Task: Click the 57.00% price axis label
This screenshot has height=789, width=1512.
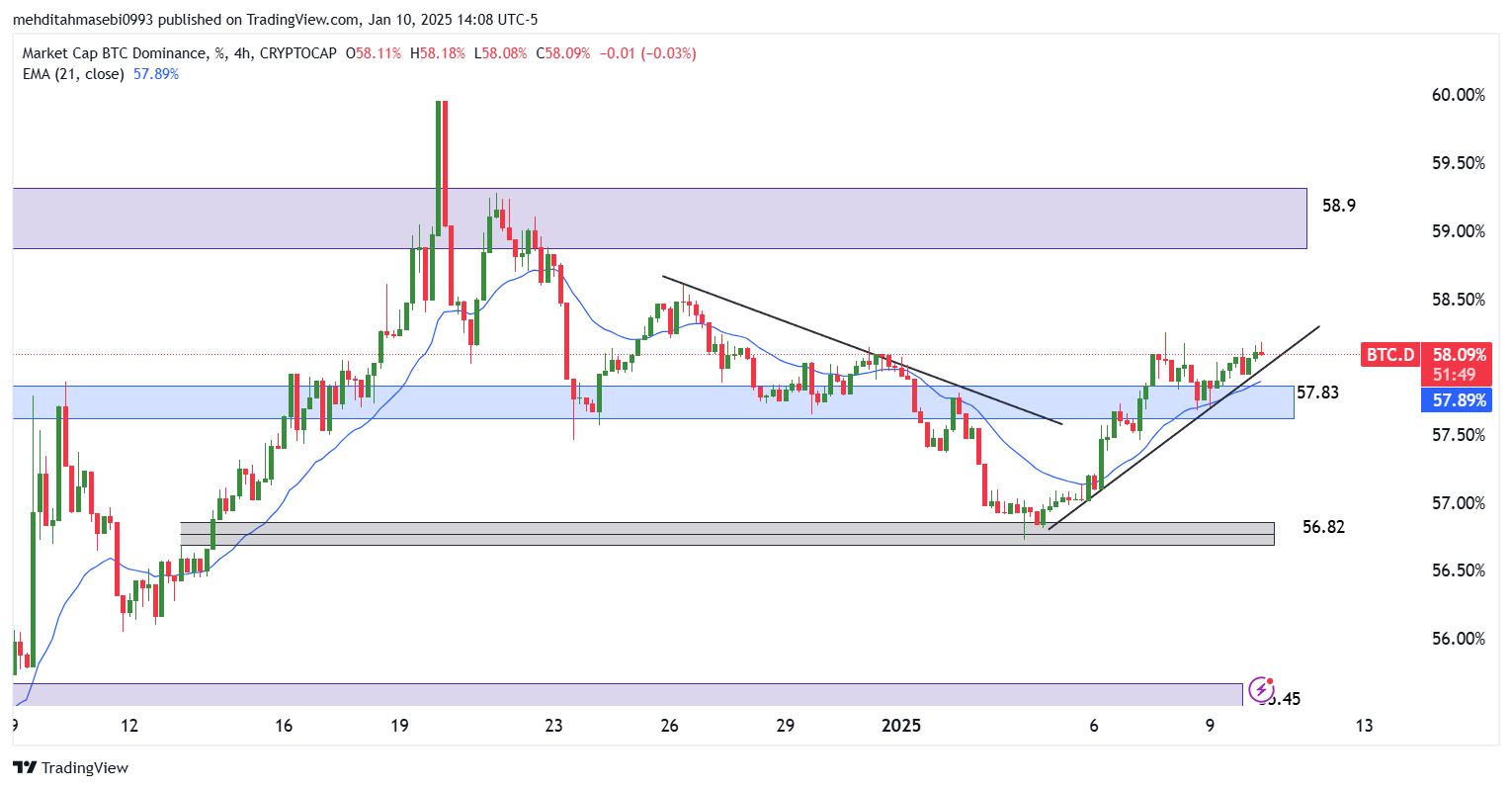Action: [x=1458, y=503]
